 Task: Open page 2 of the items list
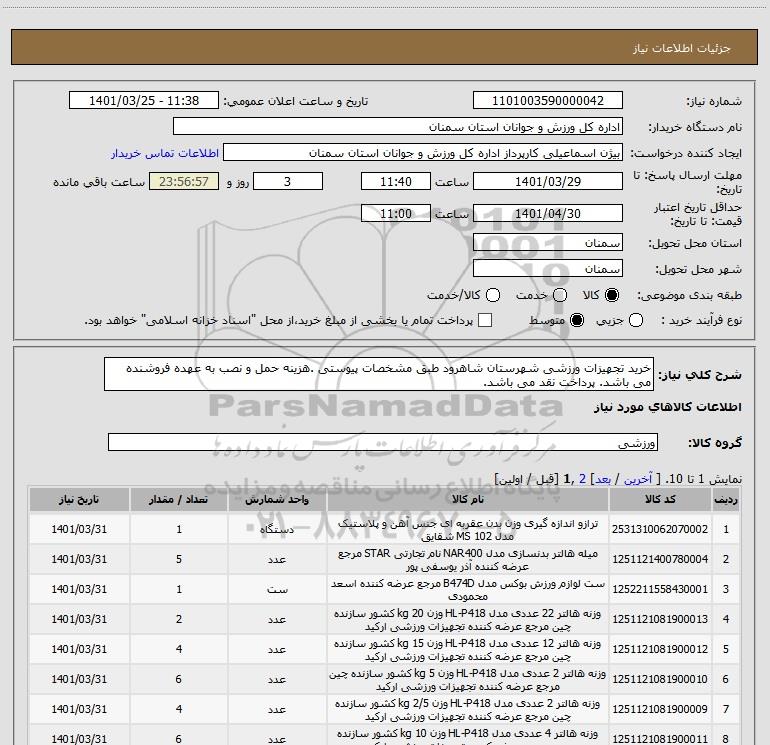tap(582, 479)
